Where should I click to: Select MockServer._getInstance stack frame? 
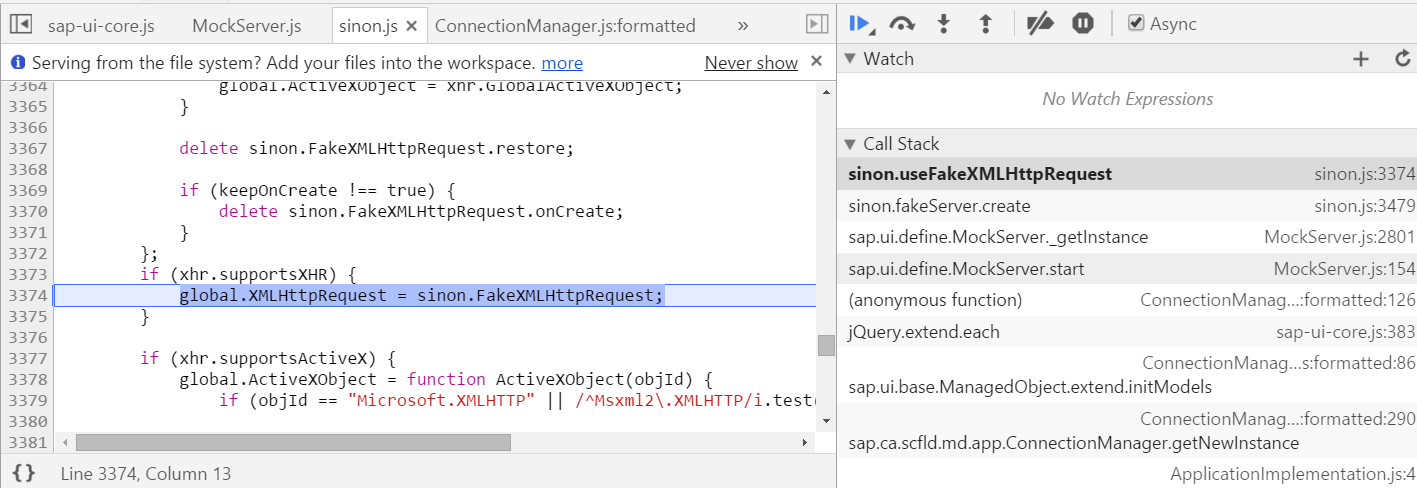1127,237
